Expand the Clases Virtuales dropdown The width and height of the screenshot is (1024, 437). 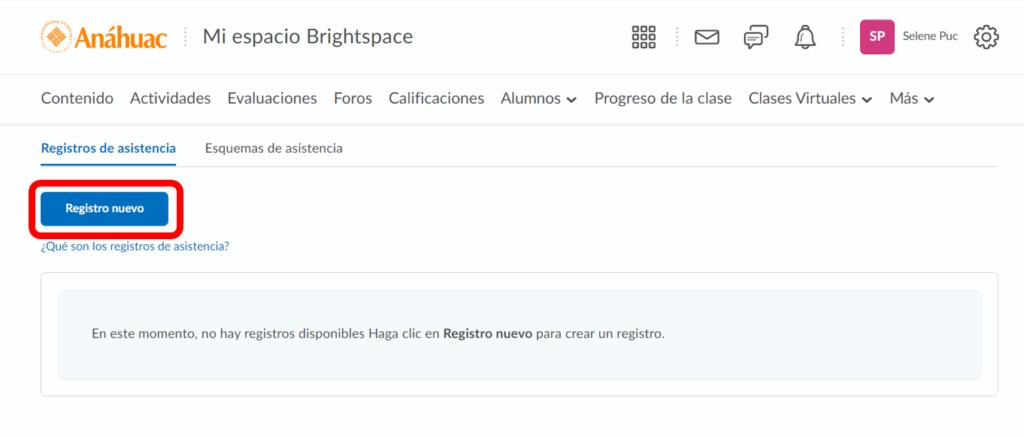810,98
